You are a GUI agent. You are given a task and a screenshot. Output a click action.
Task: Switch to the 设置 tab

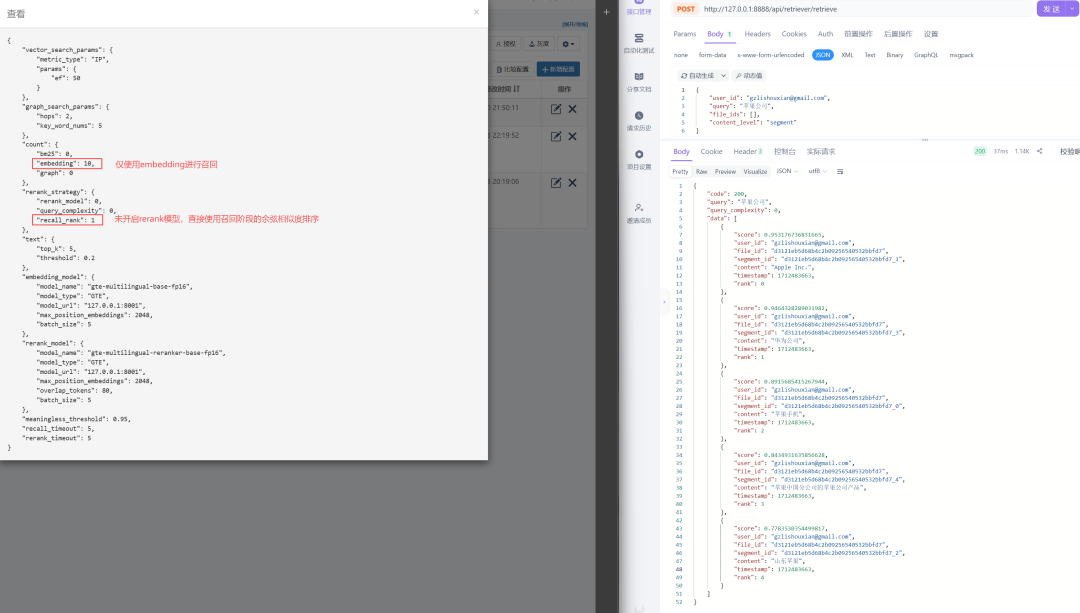[931, 34]
